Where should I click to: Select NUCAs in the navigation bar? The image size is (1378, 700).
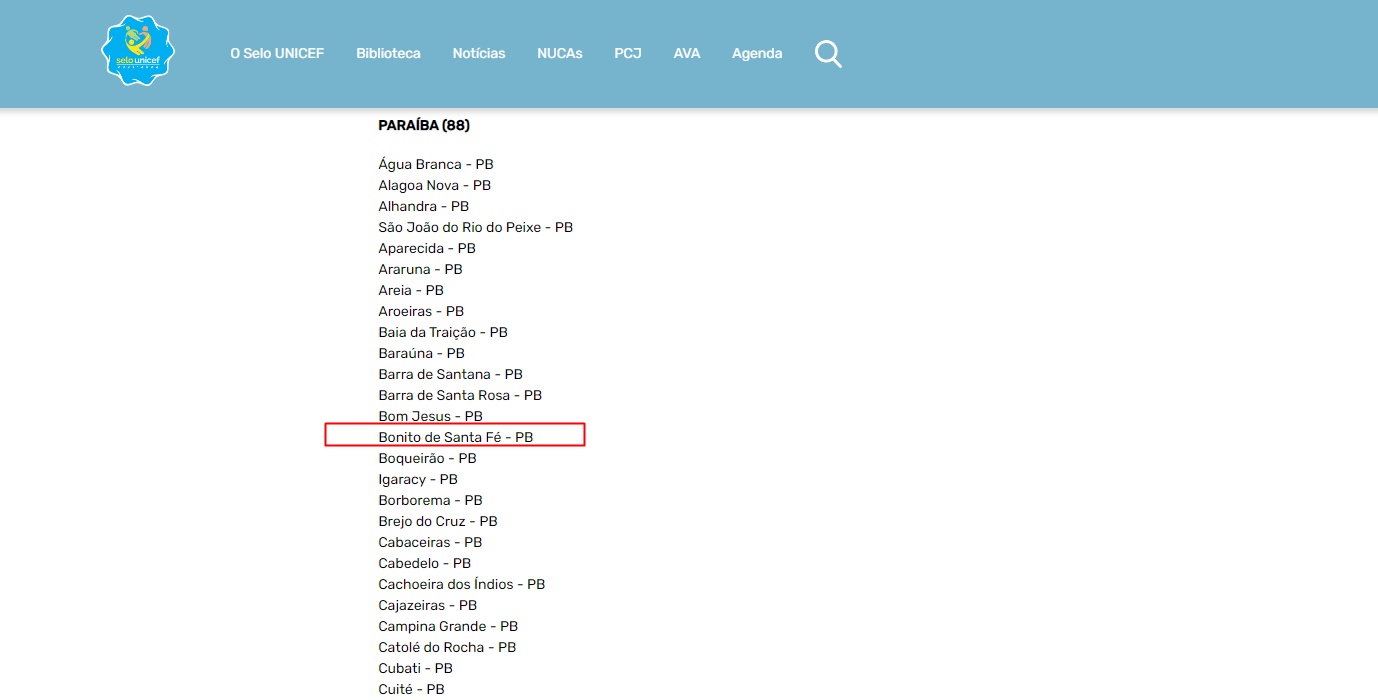pyautogui.click(x=560, y=54)
